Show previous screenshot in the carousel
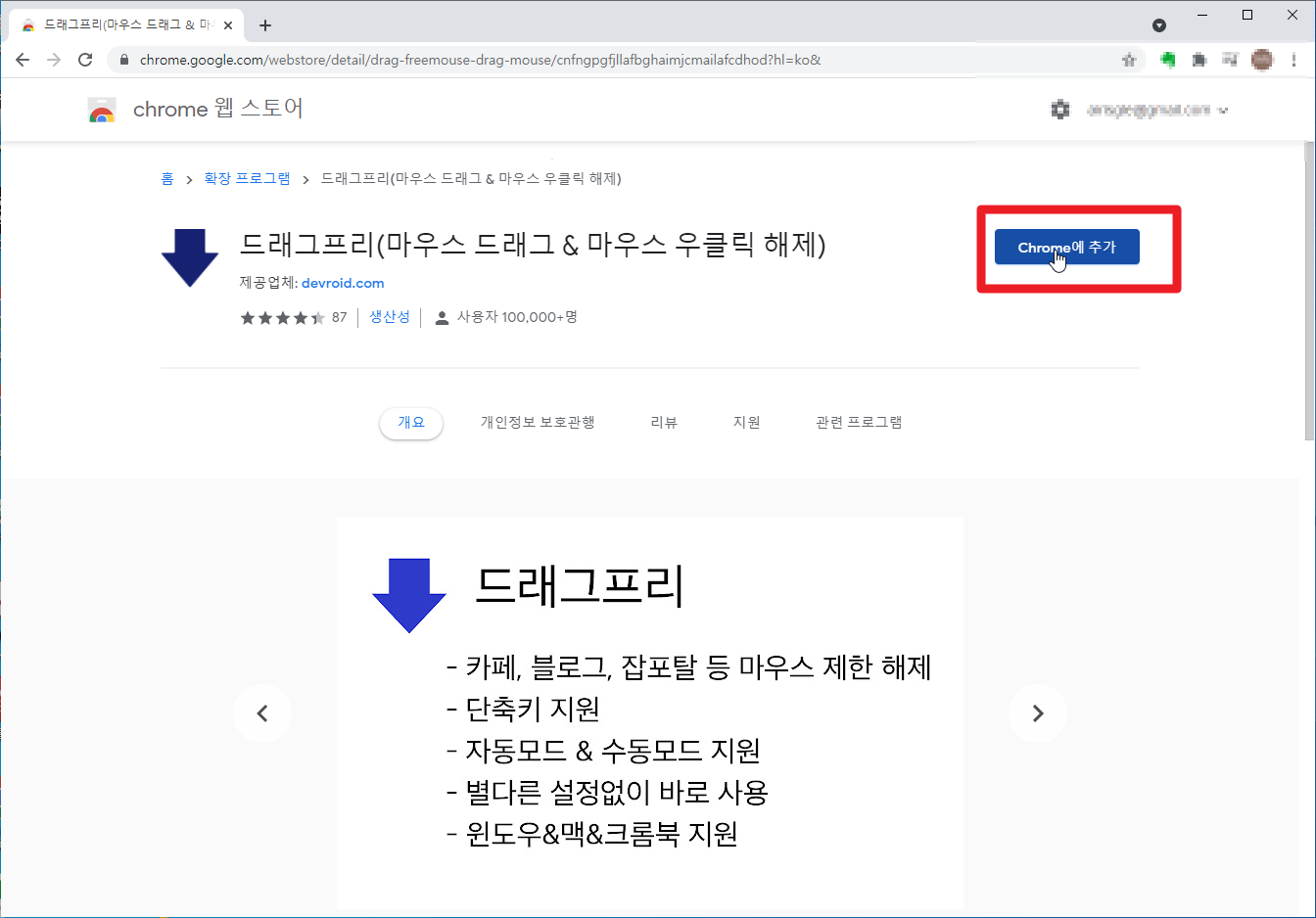This screenshot has width=1316, height=918. (262, 713)
